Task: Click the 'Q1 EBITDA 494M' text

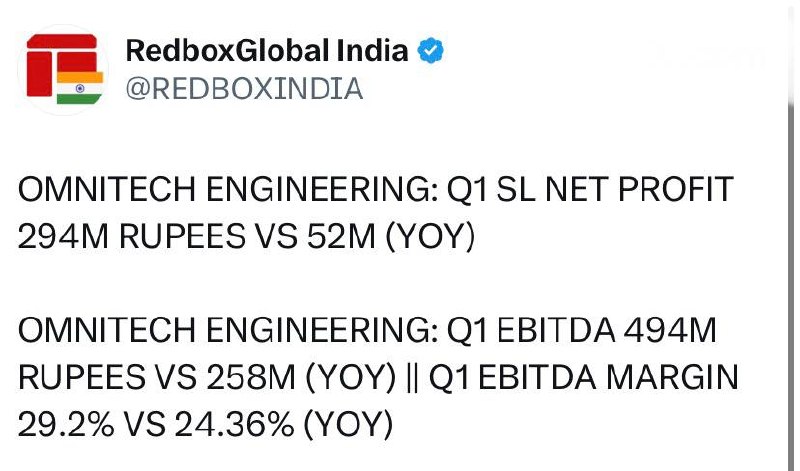Action: pyautogui.click(x=582, y=330)
